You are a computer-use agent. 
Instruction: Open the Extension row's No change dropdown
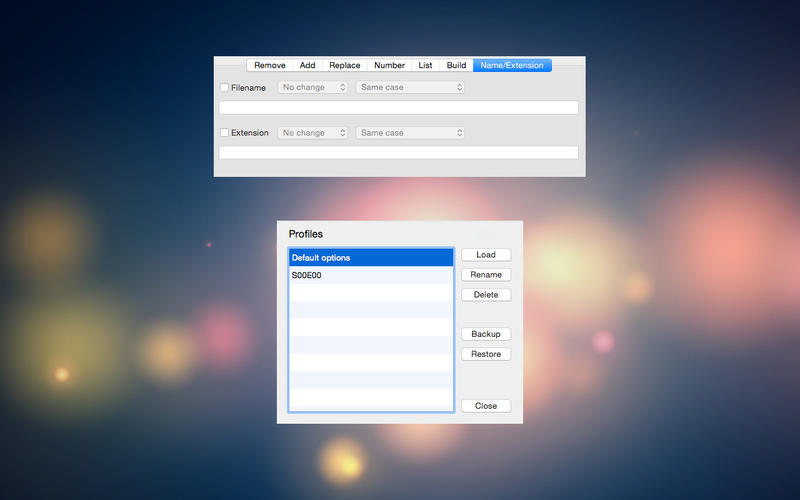point(312,133)
